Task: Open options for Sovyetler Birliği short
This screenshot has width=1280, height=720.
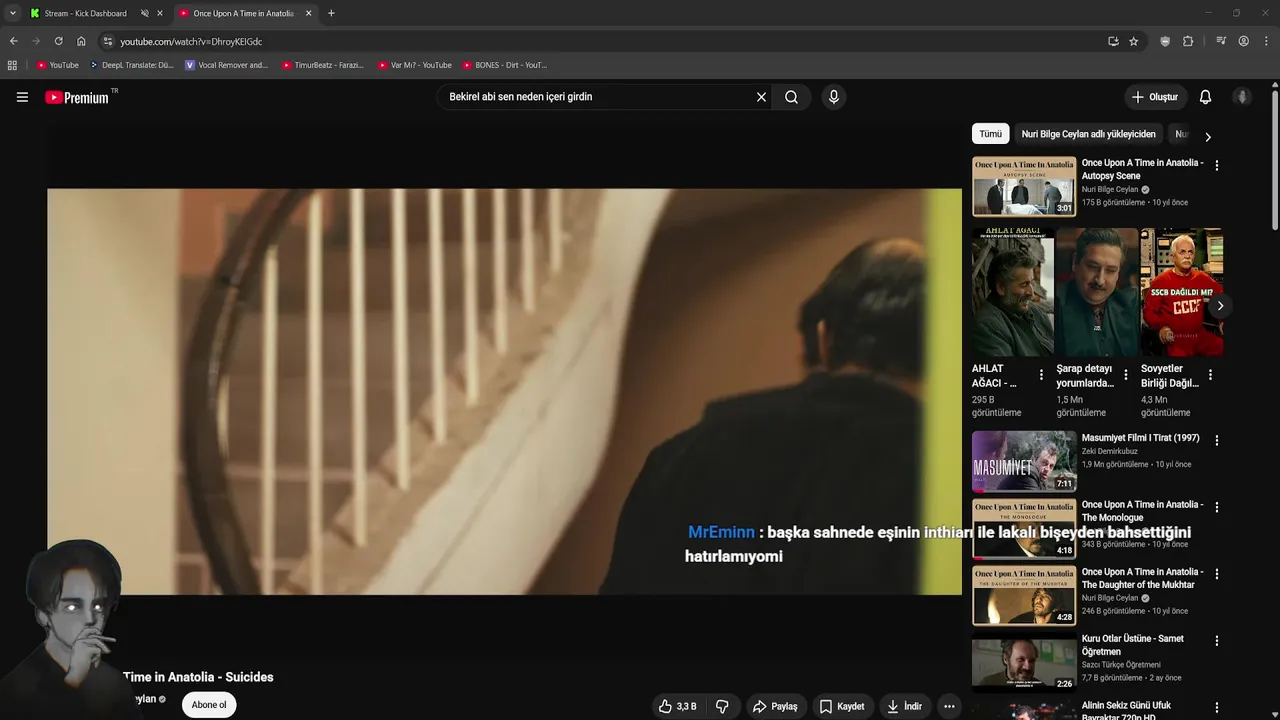Action: pyautogui.click(x=1210, y=375)
